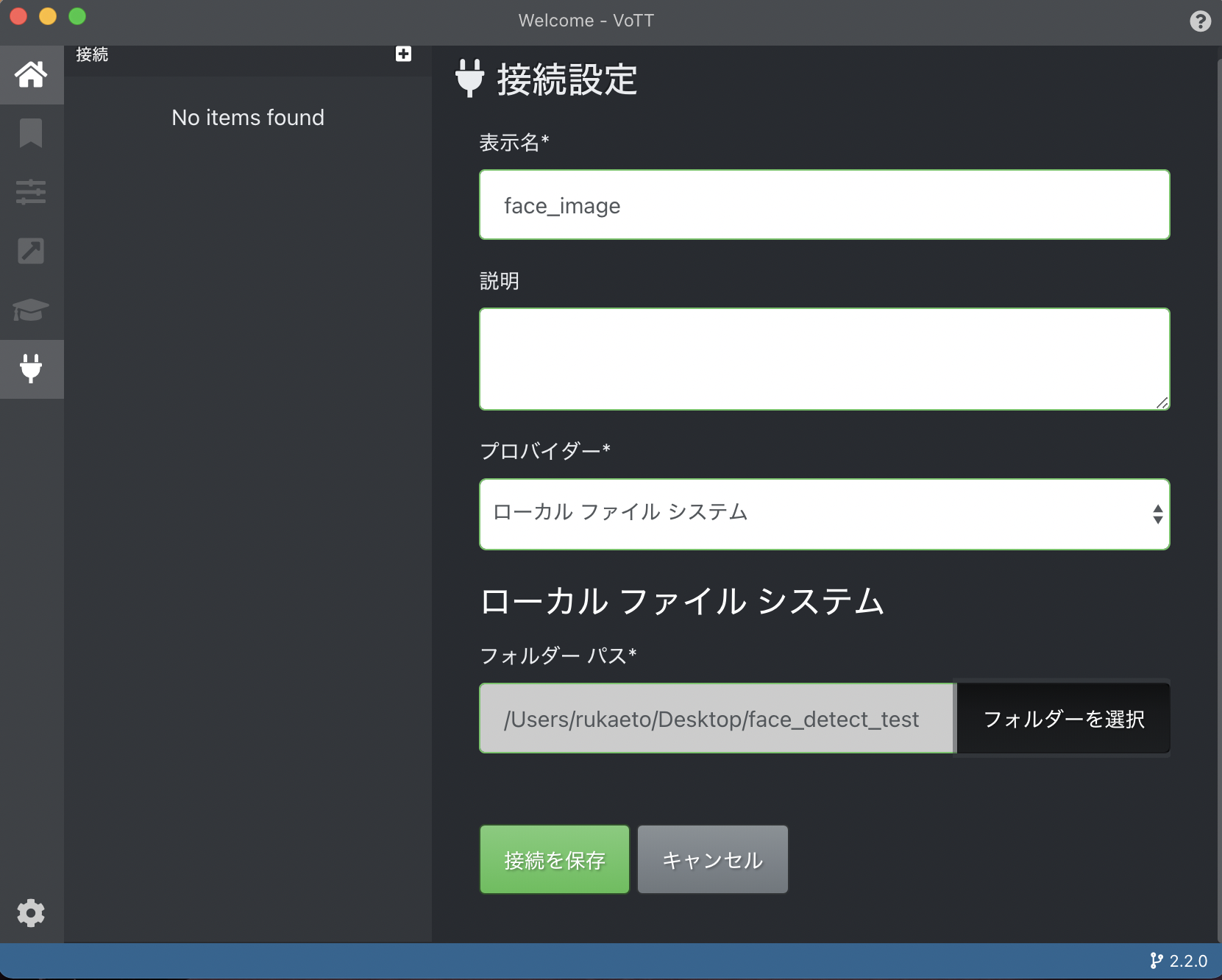Focus the face_image display name field

(824, 205)
